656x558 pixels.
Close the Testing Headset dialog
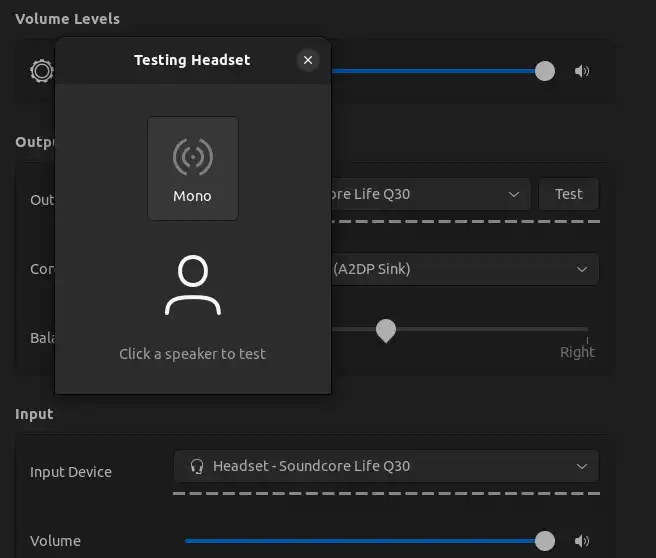tap(308, 60)
